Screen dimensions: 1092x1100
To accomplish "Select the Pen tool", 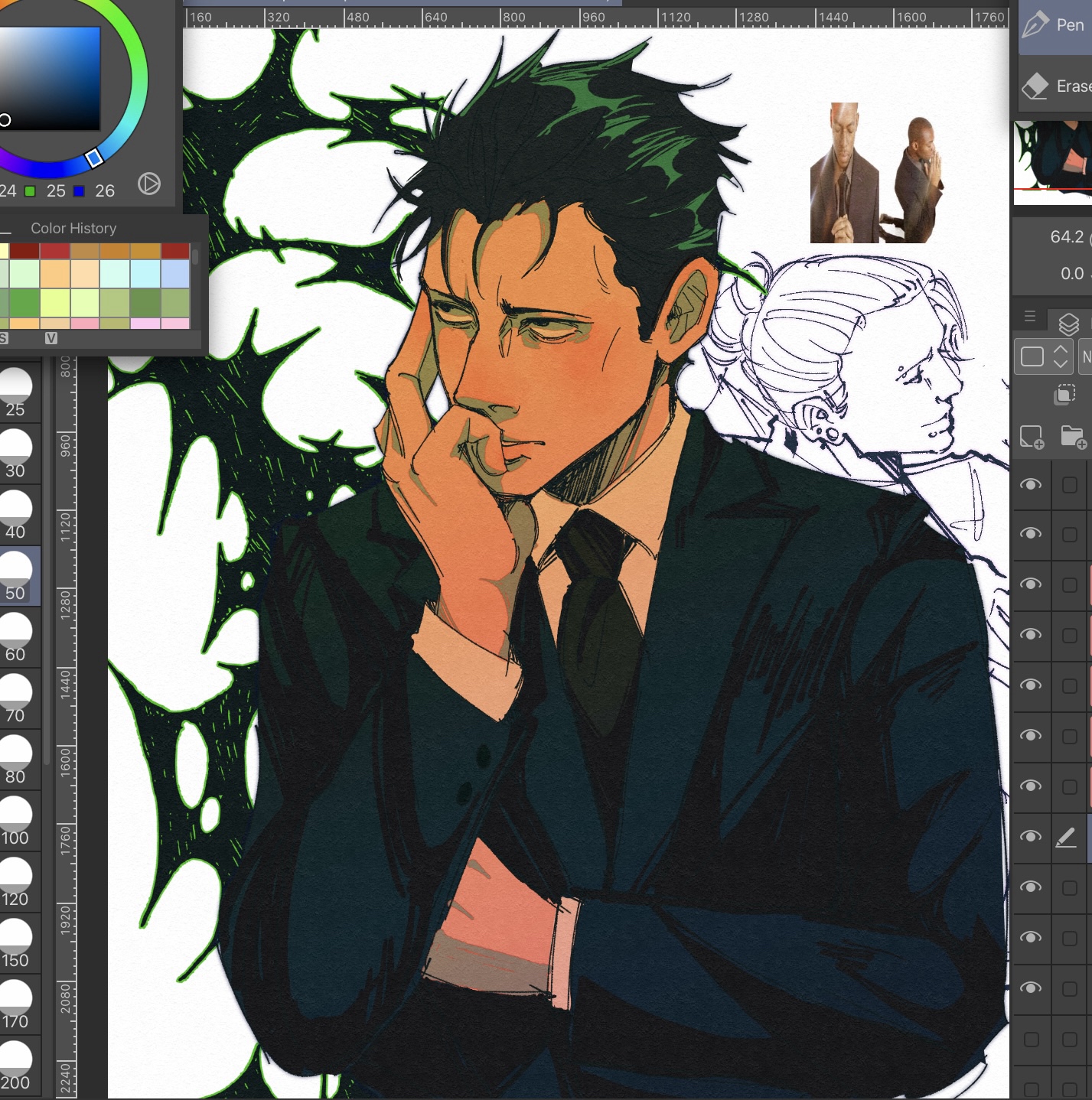I will [x=1055, y=25].
